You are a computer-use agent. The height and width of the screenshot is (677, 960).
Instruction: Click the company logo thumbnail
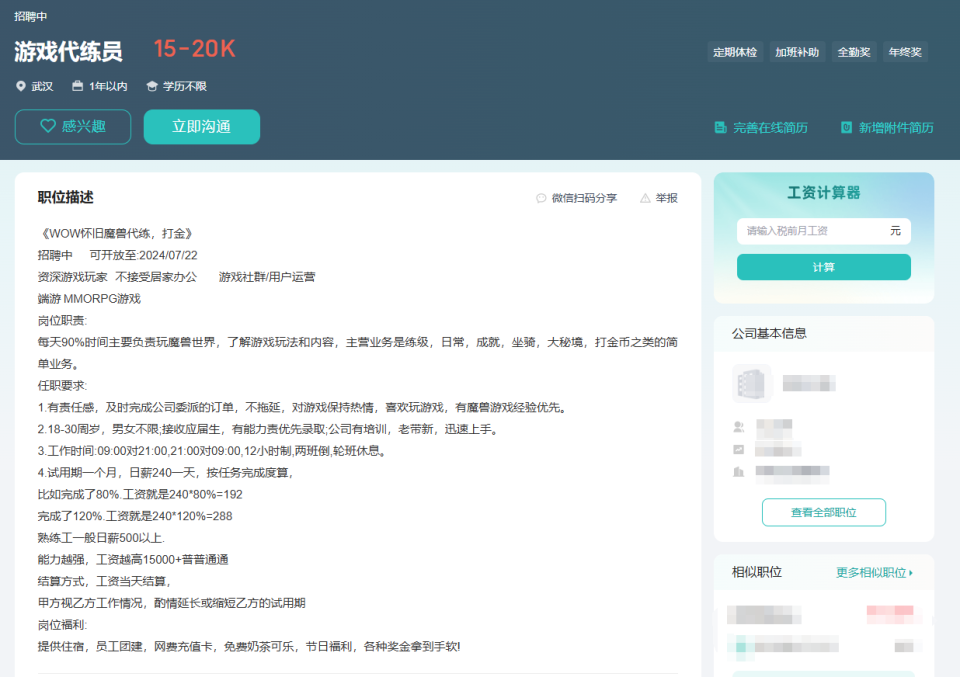[751, 384]
